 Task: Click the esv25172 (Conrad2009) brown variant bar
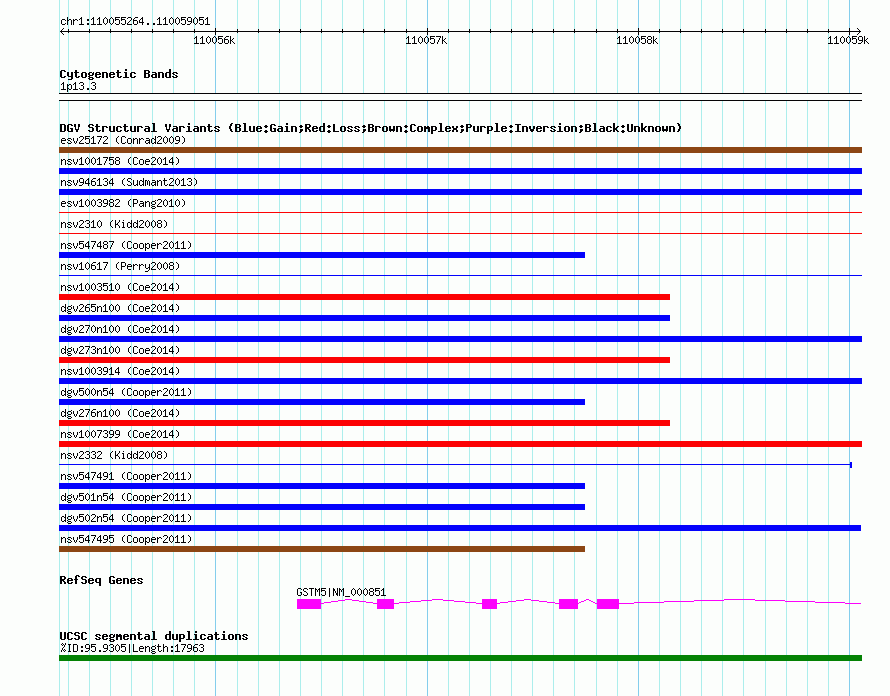coord(460,150)
